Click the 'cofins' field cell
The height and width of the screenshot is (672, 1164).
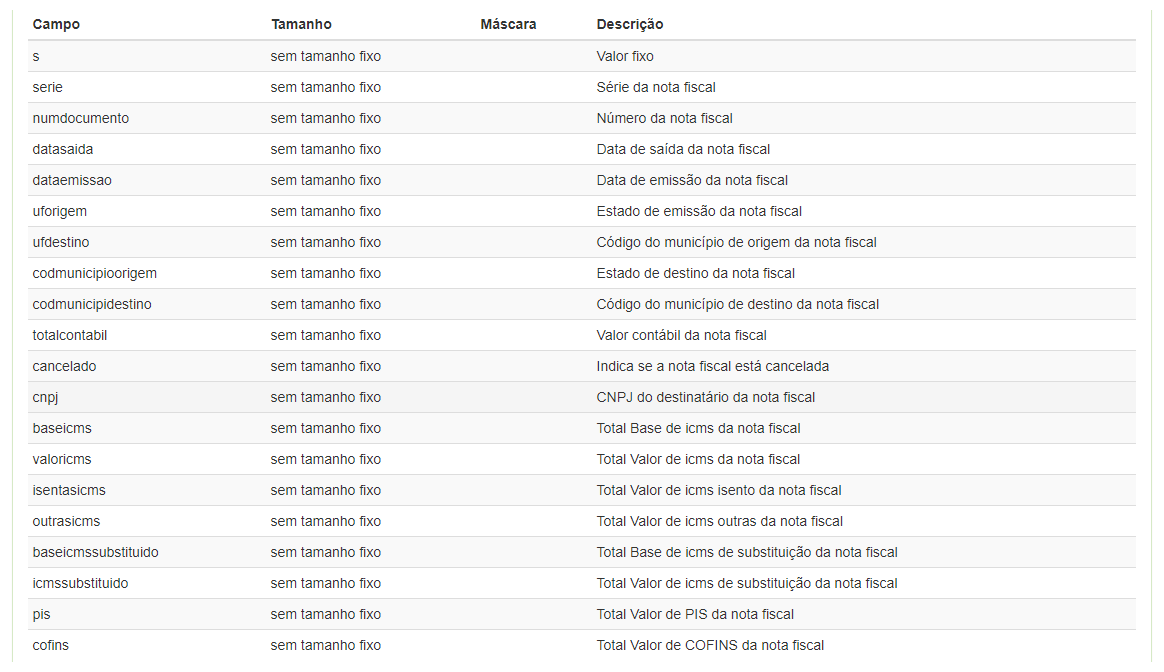point(51,645)
